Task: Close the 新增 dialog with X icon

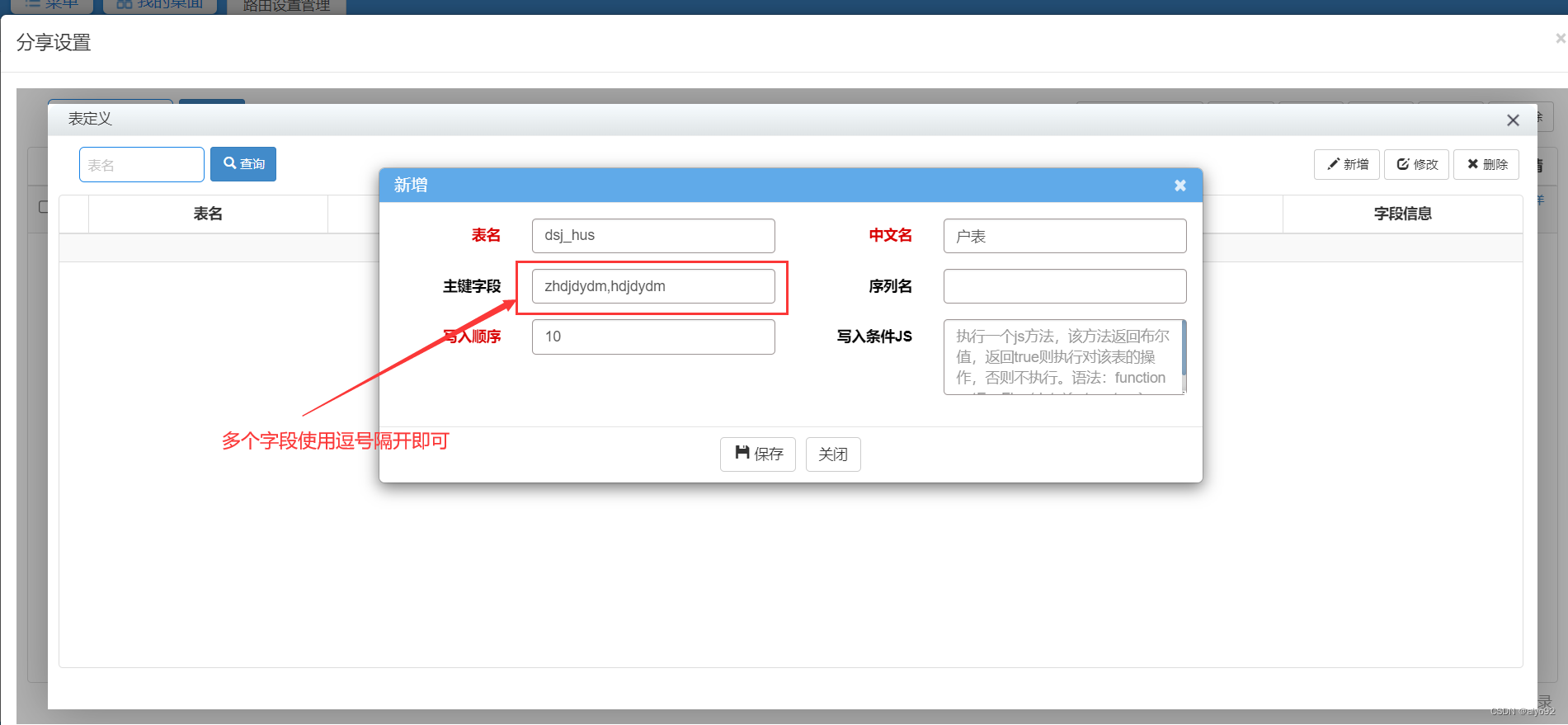Action: tap(1180, 186)
